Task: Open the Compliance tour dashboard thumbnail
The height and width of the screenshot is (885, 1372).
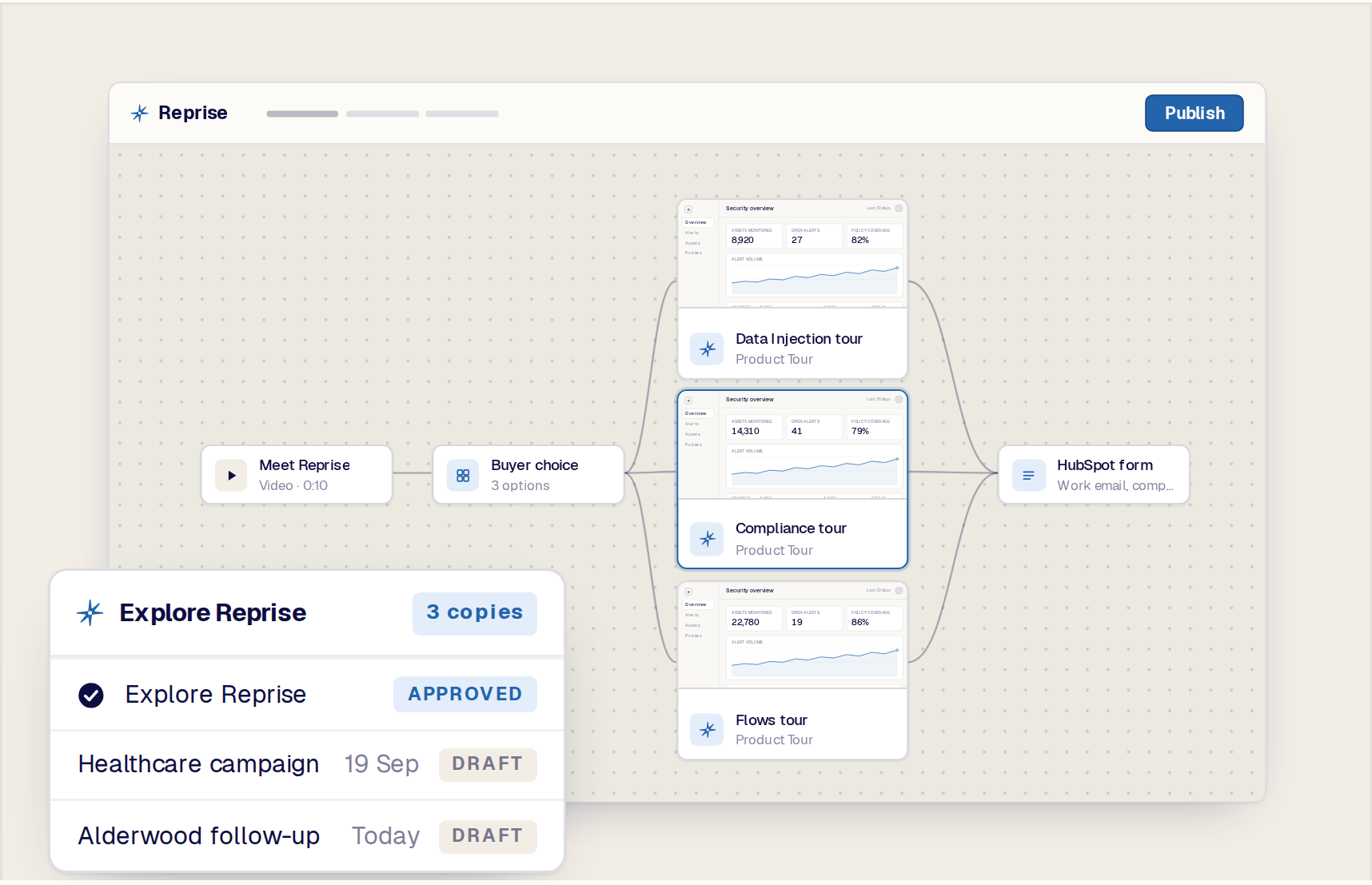Action: click(792, 444)
